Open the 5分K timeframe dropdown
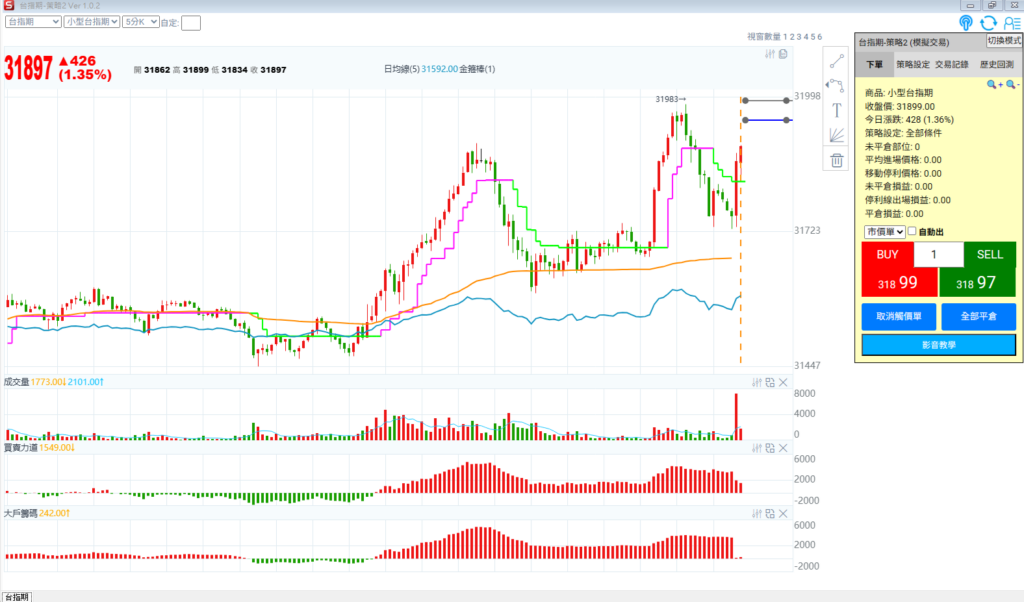 click(x=140, y=21)
